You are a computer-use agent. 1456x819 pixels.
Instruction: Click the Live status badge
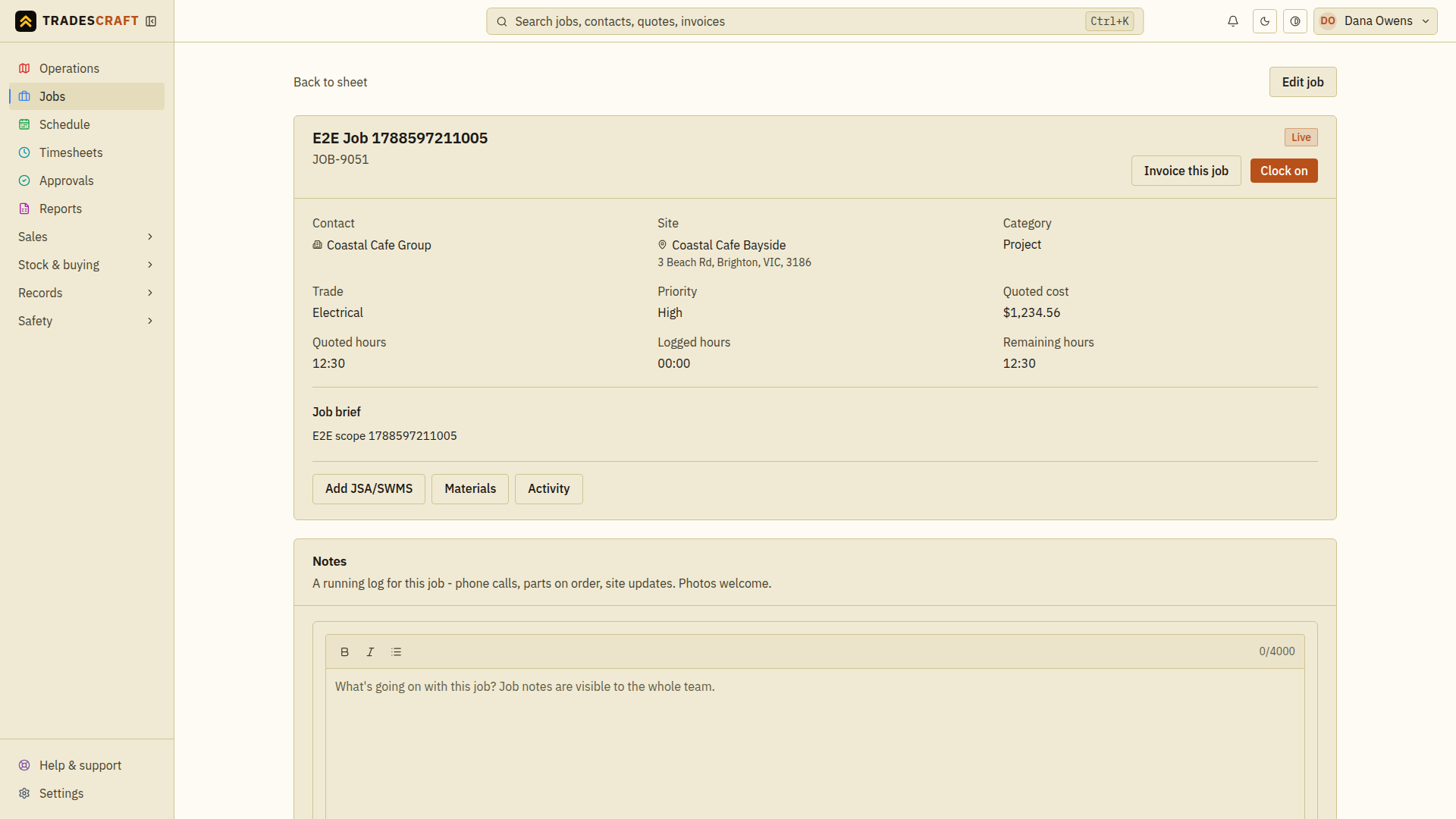pos(1301,137)
